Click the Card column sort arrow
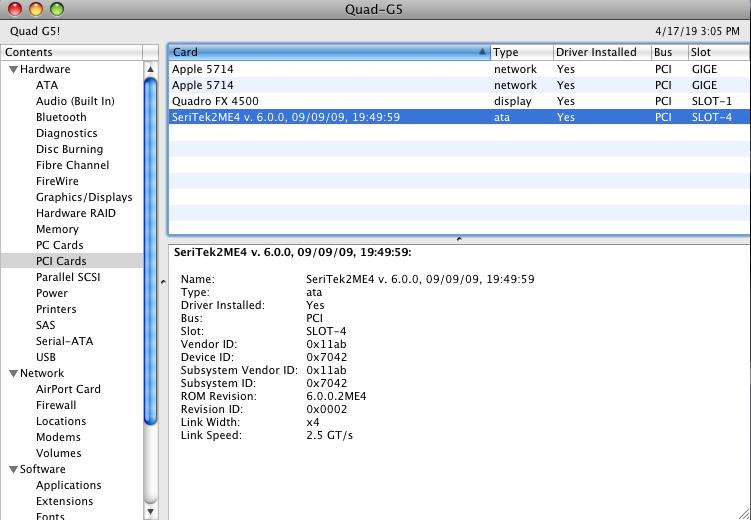The width and height of the screenshot is (751, 520). click(482, 52)
